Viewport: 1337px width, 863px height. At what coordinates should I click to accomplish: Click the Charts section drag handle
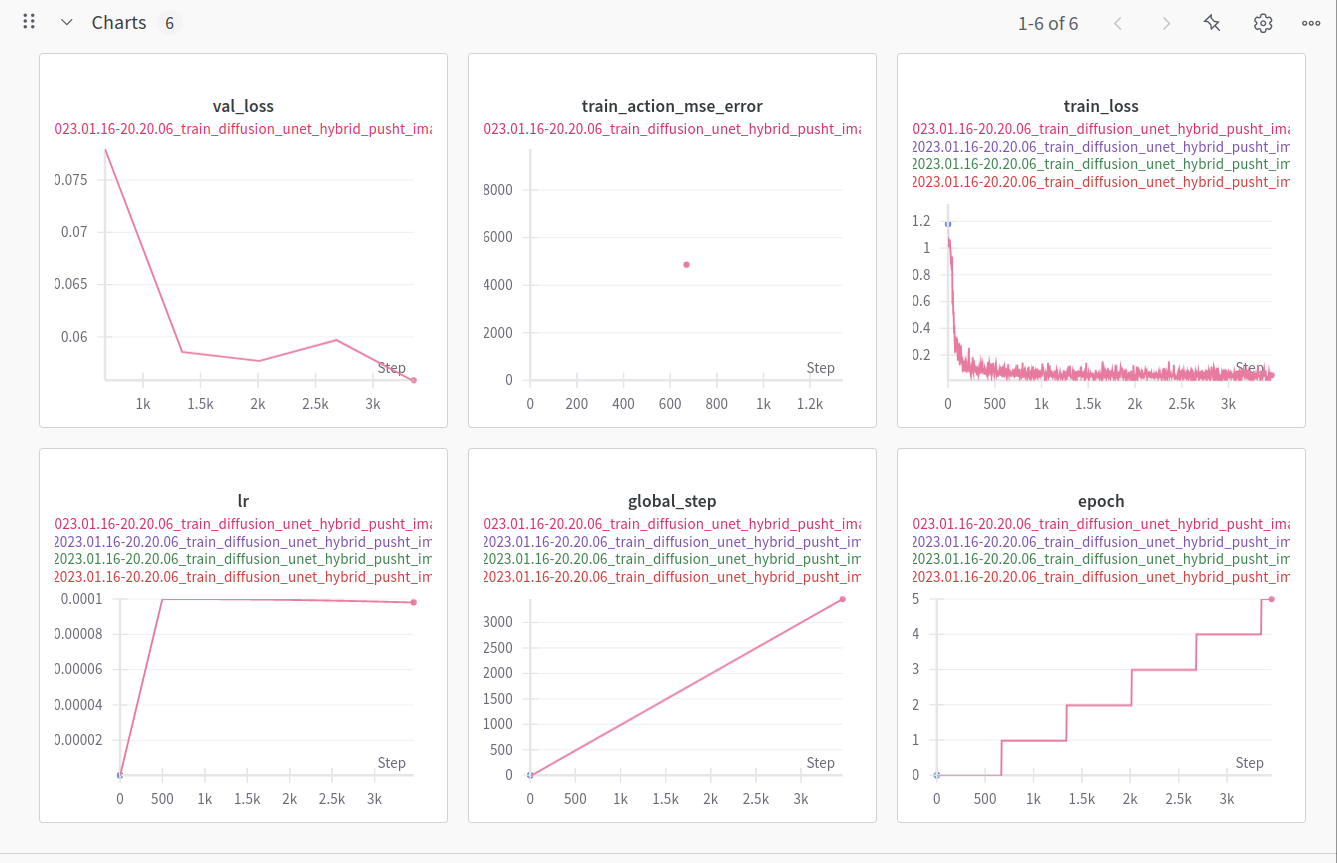click(x=28, y=21)
